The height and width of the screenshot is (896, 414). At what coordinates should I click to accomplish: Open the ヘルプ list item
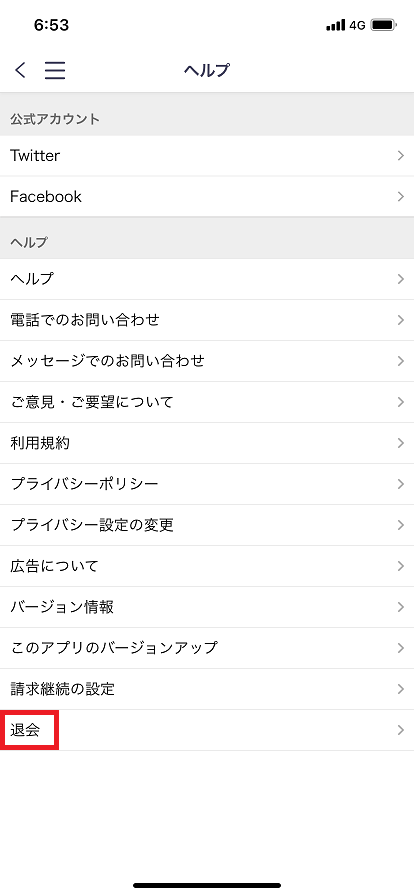pos(207,279)
